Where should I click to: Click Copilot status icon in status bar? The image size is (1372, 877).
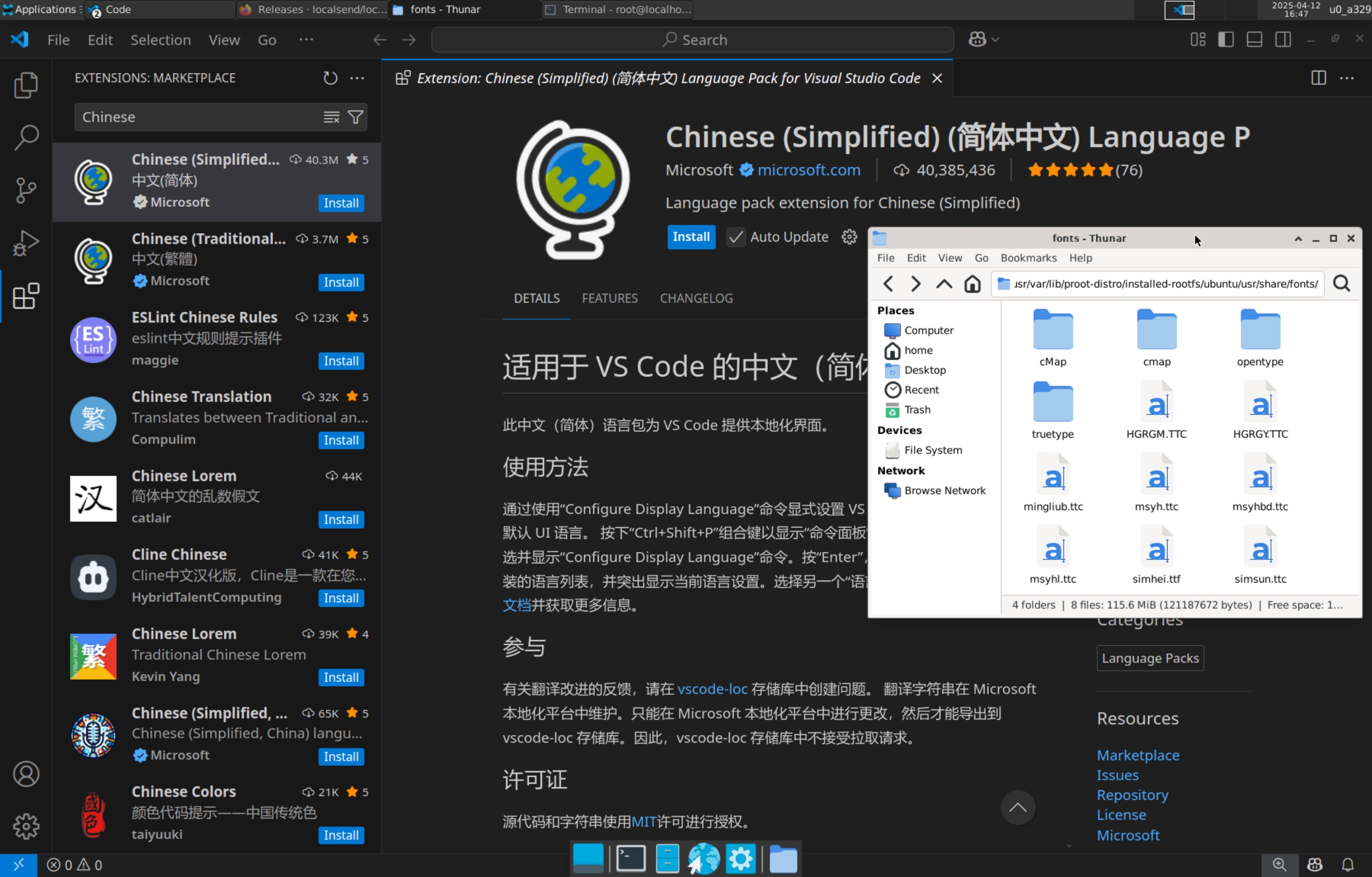tap(1314, 865)
